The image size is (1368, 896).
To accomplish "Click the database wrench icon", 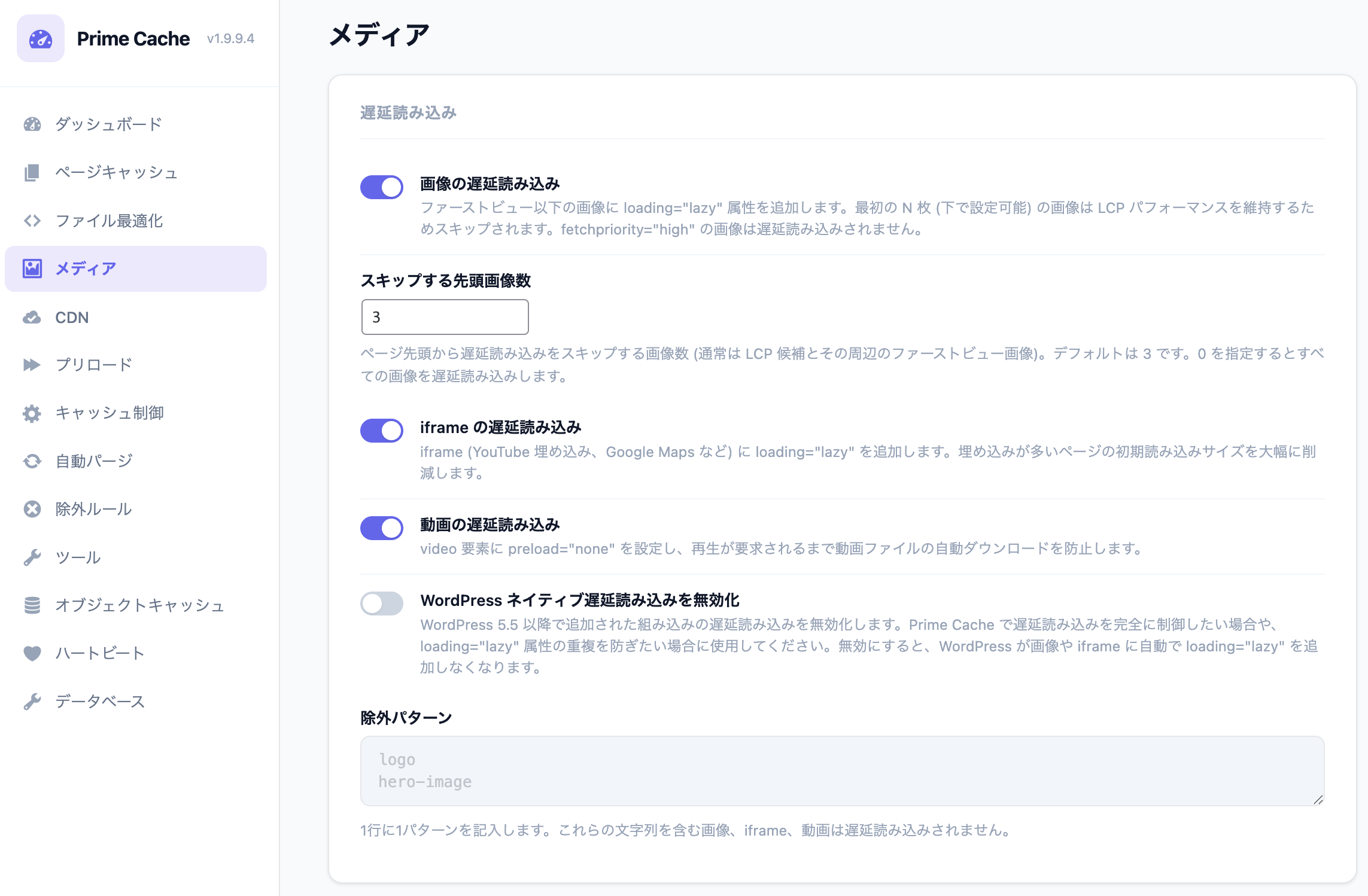I will [32, 702].
